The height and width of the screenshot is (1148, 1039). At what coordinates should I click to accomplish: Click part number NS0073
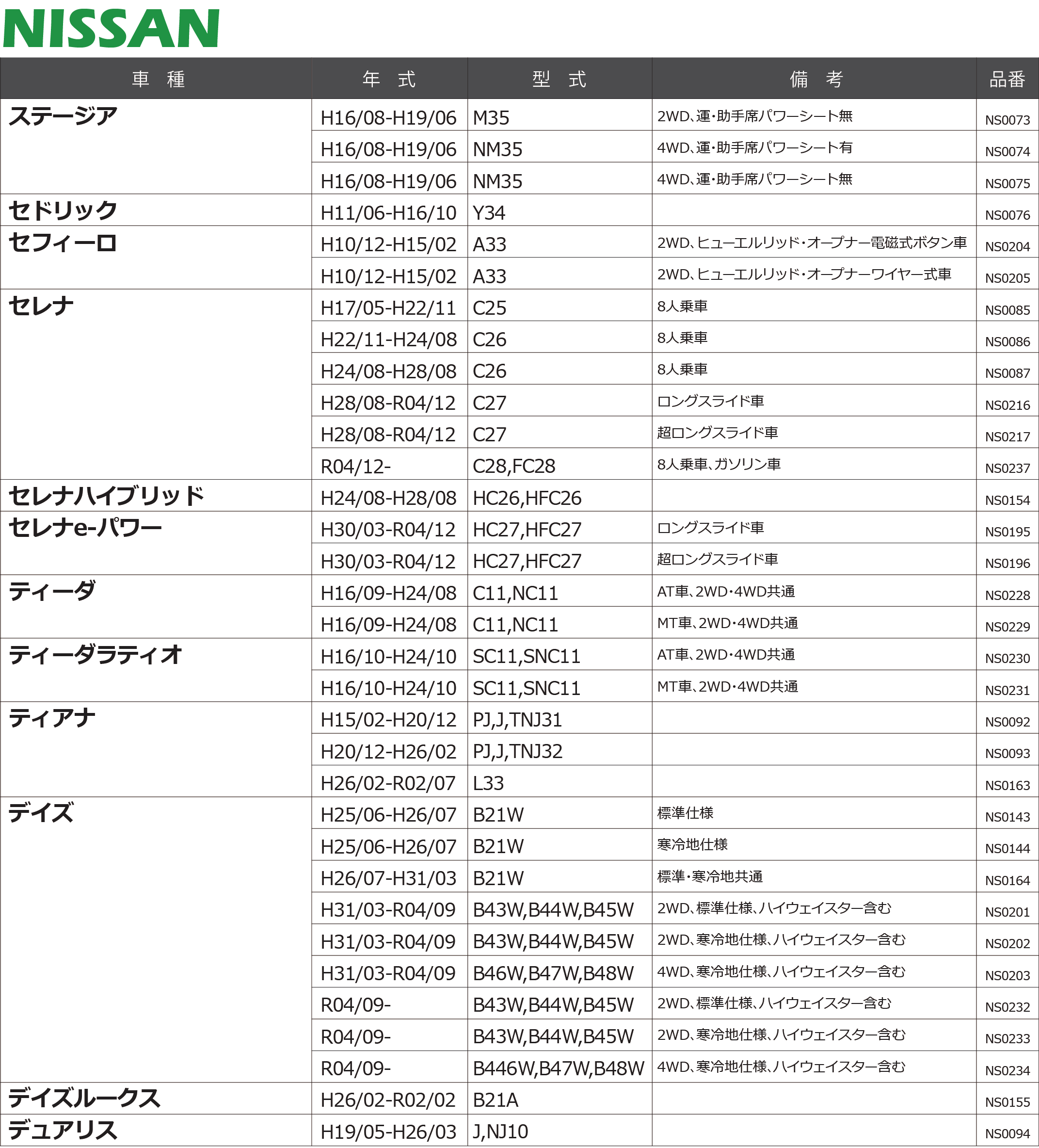click(1007, 120)
